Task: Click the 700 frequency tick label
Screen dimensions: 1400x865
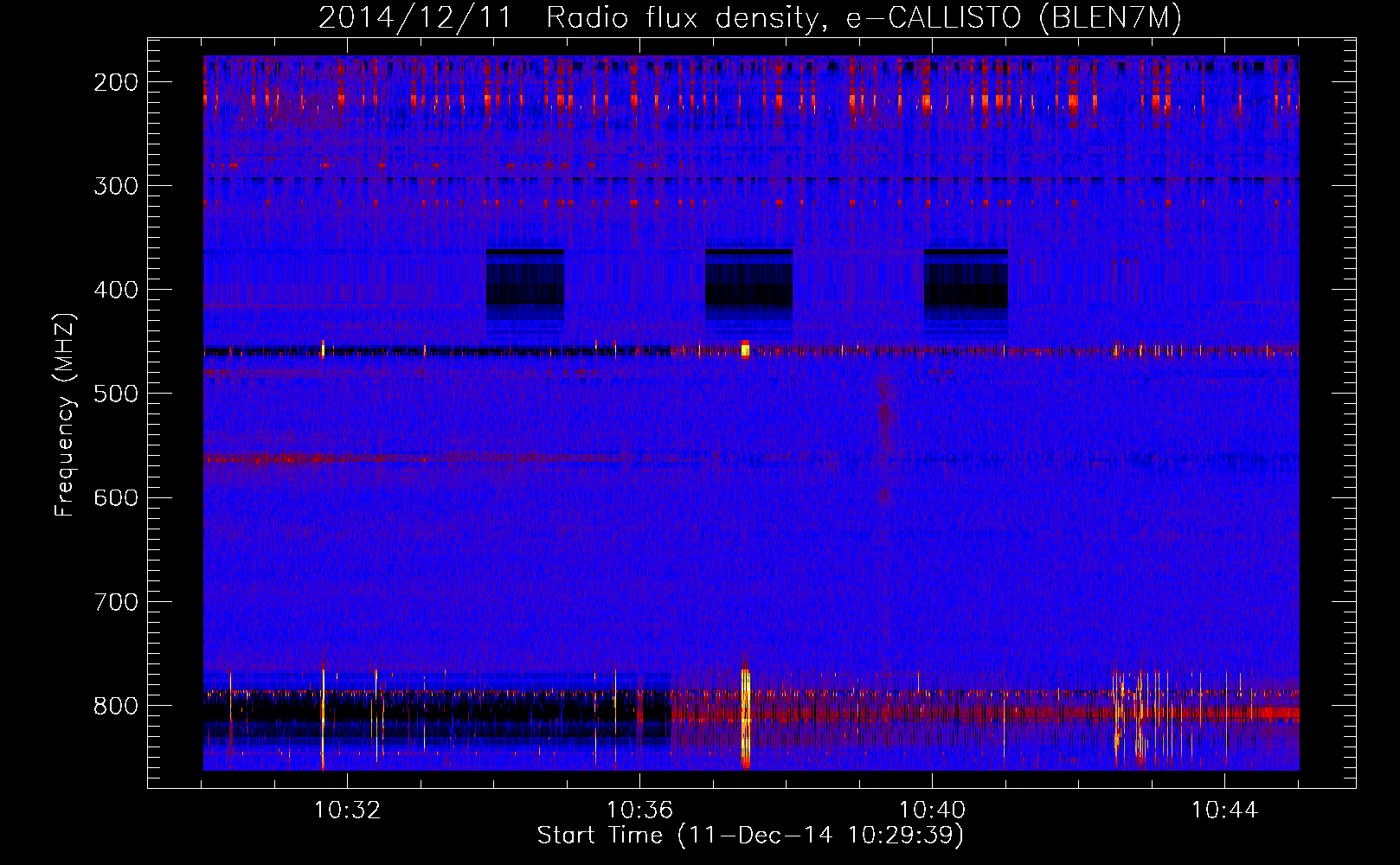Action: click(115, 601)
